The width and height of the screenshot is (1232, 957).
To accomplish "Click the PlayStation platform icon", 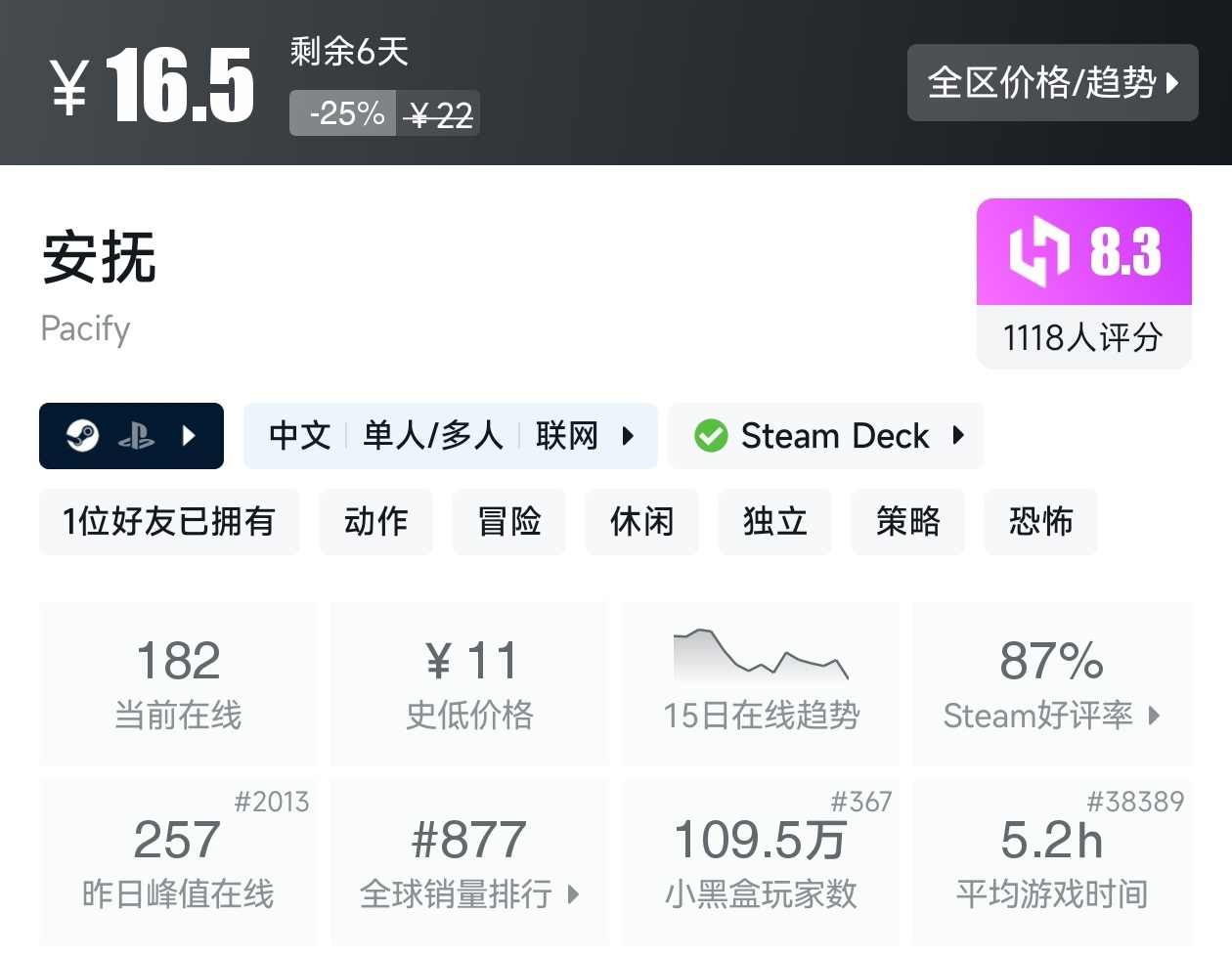I will coord(136,436).
